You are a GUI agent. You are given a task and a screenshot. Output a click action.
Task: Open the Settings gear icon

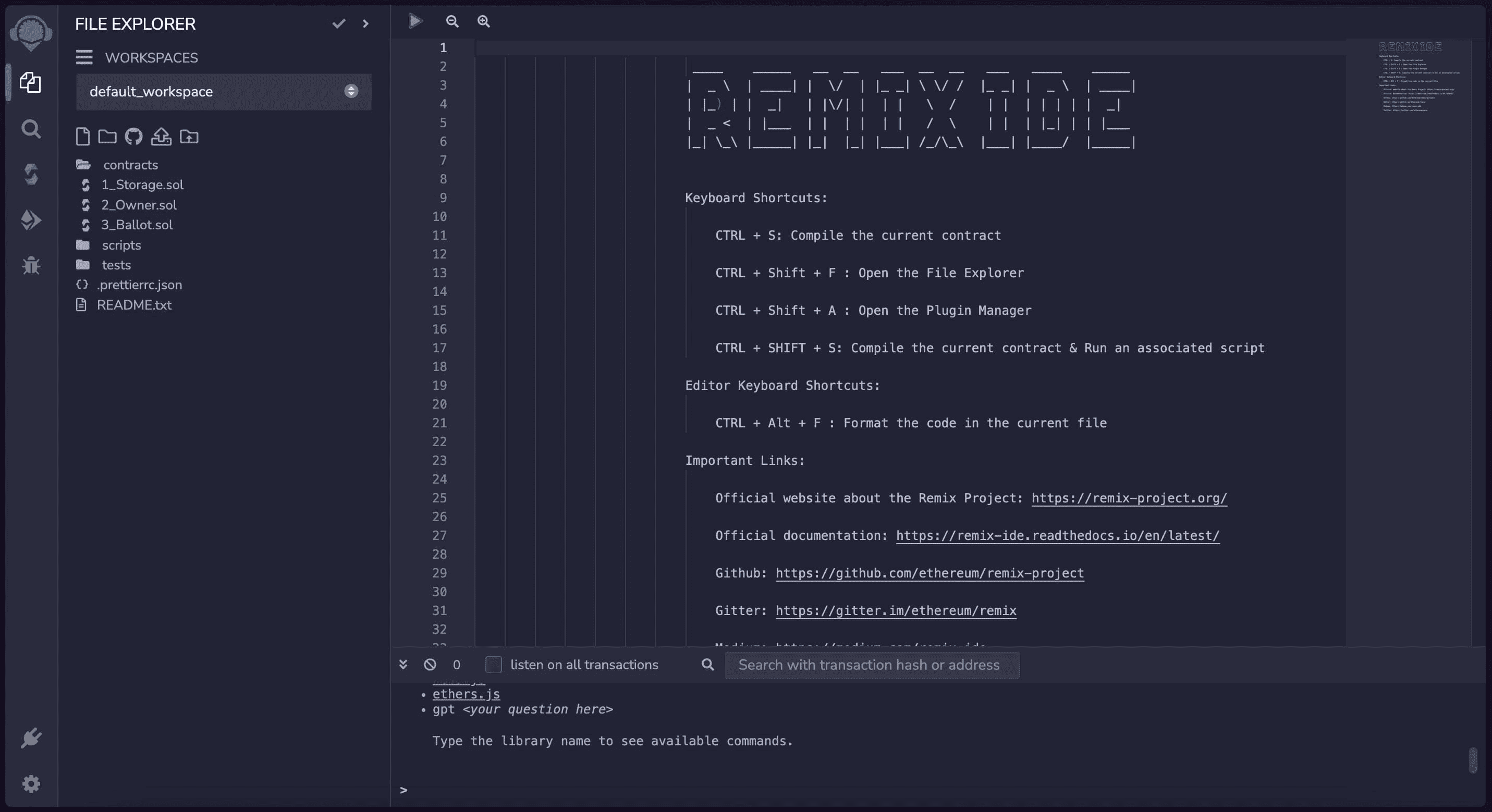[31, 784]
